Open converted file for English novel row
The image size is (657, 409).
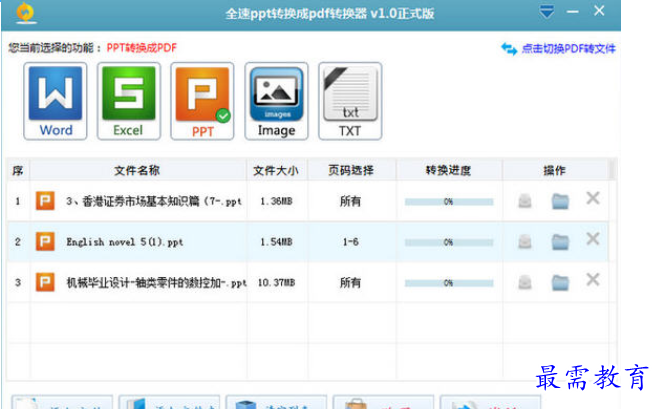coord(525,242)
